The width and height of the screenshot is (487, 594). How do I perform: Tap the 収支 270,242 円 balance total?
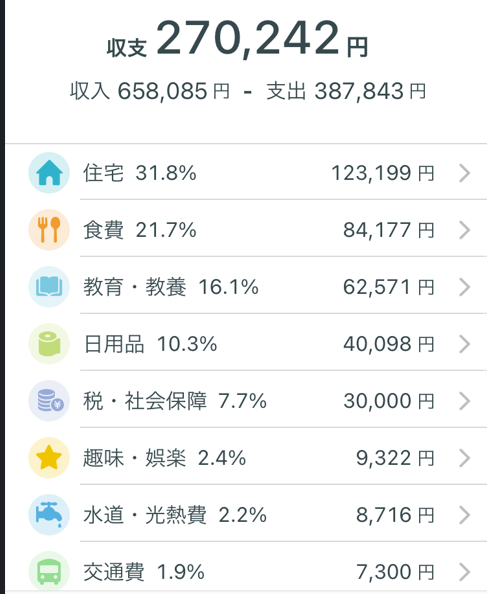[237, 39]
